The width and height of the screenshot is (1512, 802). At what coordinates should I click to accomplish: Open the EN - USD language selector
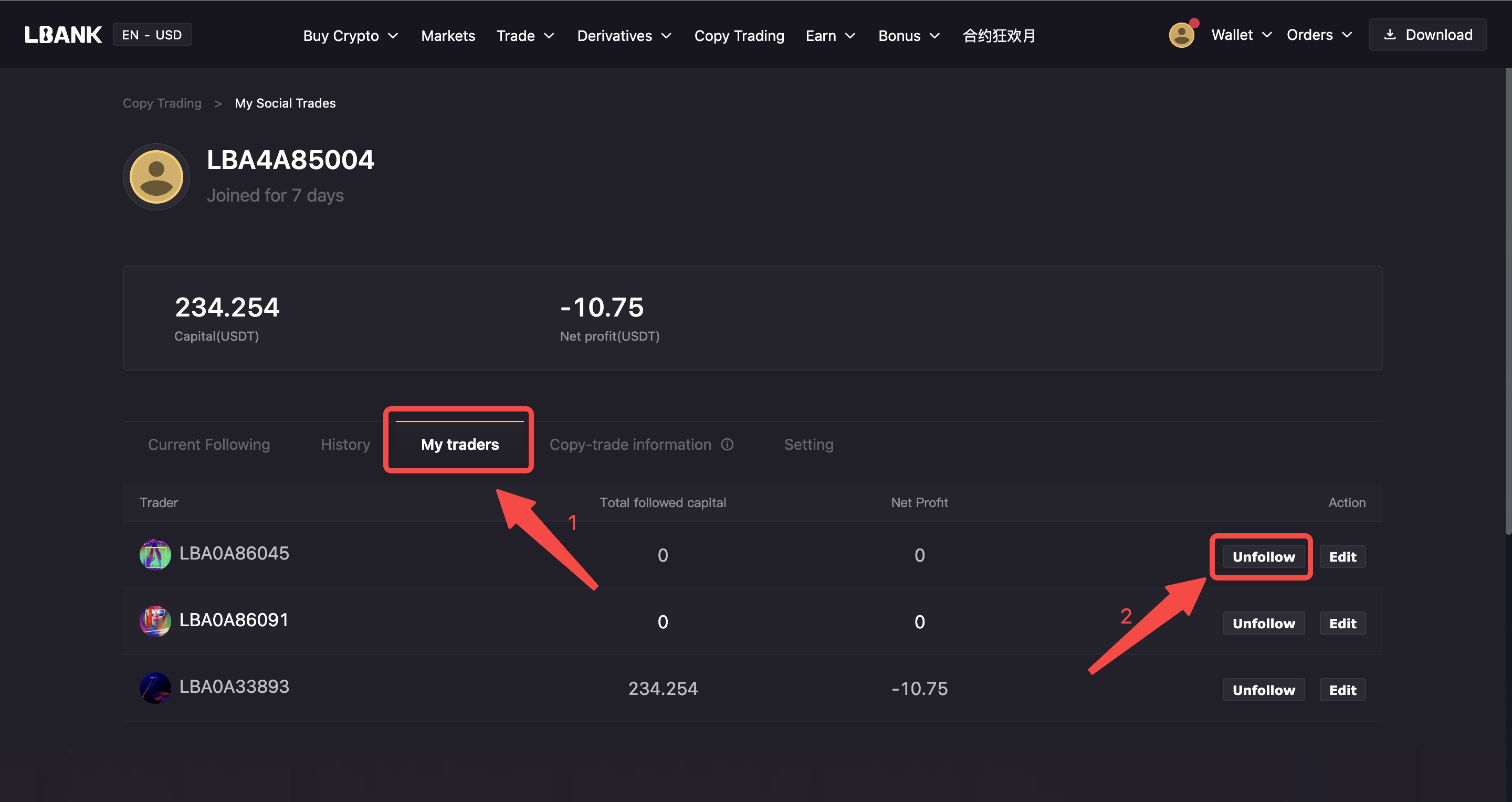coord(152,35)
